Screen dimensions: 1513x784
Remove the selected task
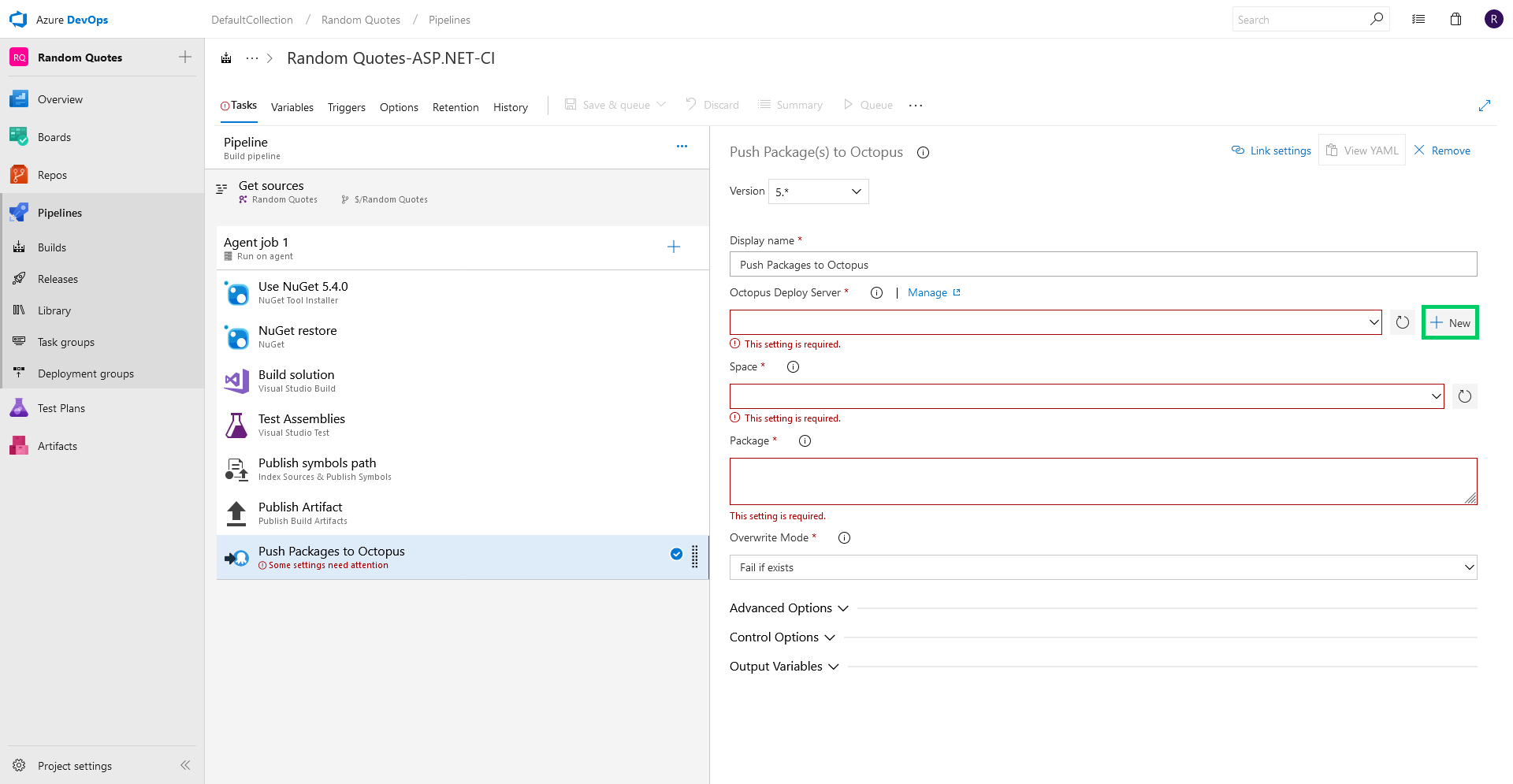point(1442,150)
